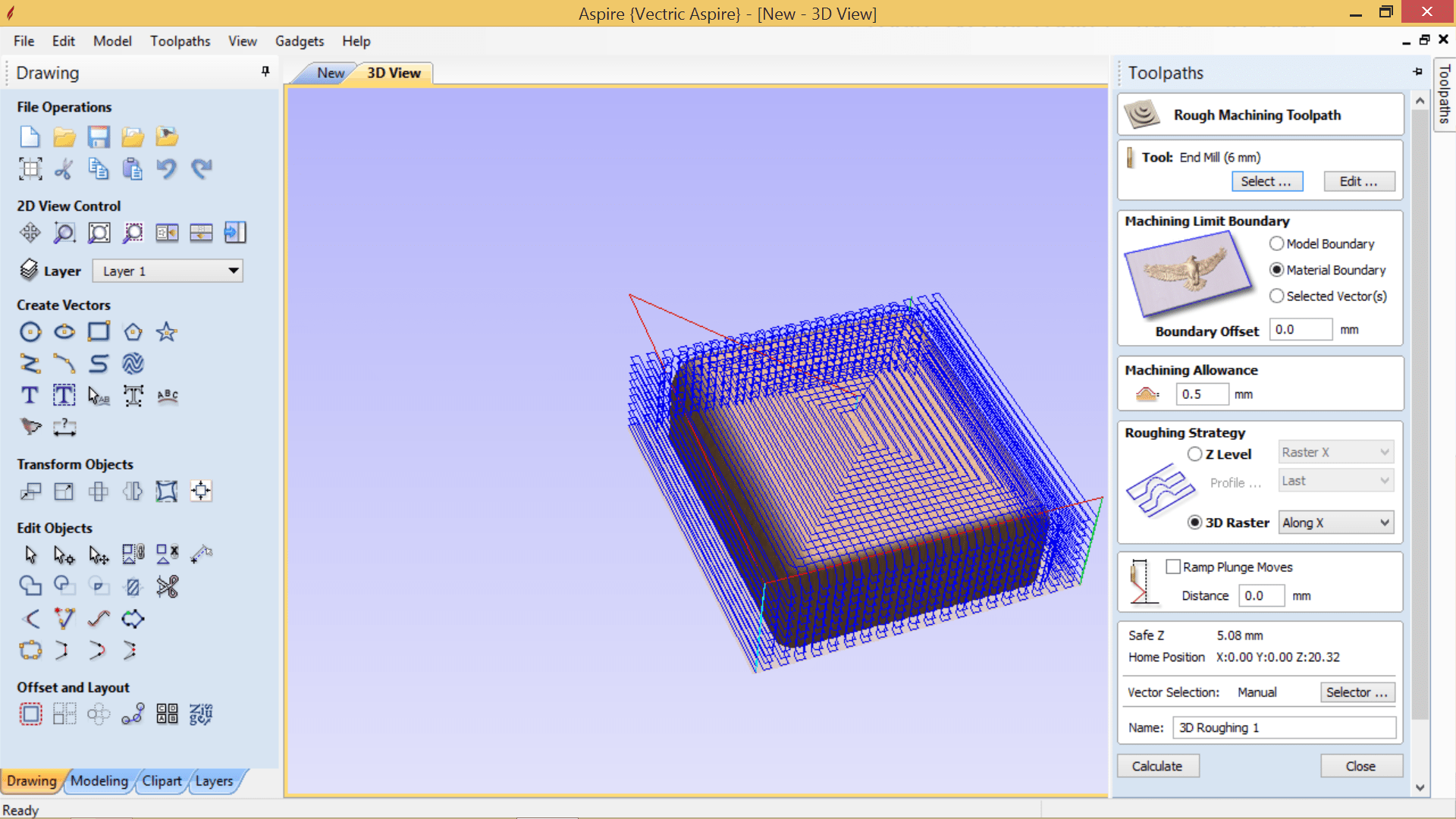Open the Layer 1 dropdown
This screenshot has height=819, width=1456.
tap(168, 271)
